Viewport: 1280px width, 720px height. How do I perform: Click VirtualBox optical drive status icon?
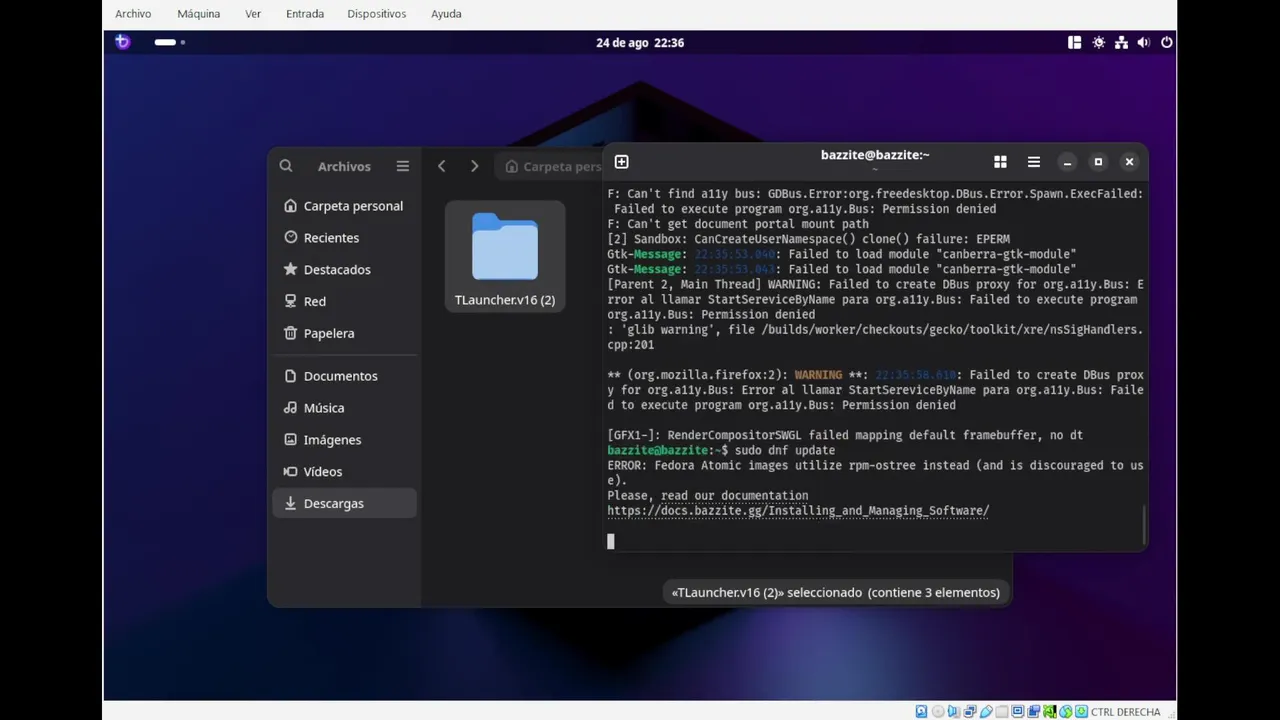coord(938,711)
